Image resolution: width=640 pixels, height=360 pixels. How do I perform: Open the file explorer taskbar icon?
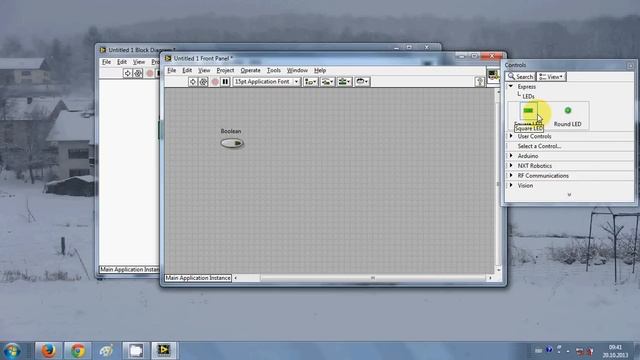(x=136, y=350)
